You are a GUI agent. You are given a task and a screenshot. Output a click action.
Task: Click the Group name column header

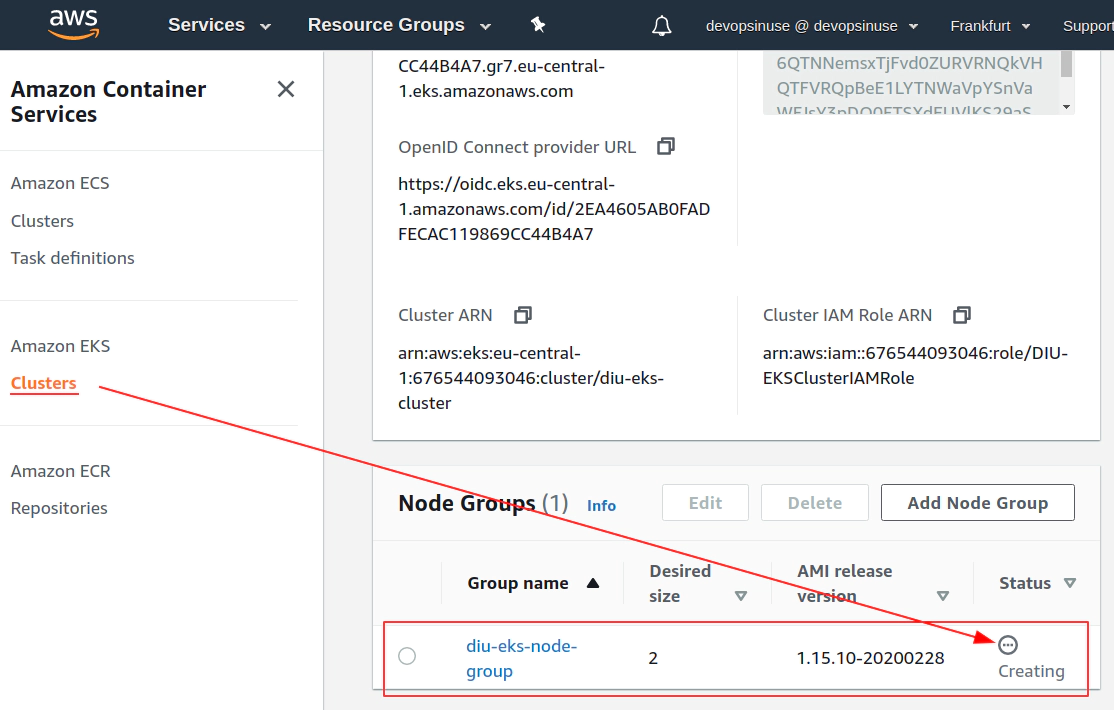518,583
